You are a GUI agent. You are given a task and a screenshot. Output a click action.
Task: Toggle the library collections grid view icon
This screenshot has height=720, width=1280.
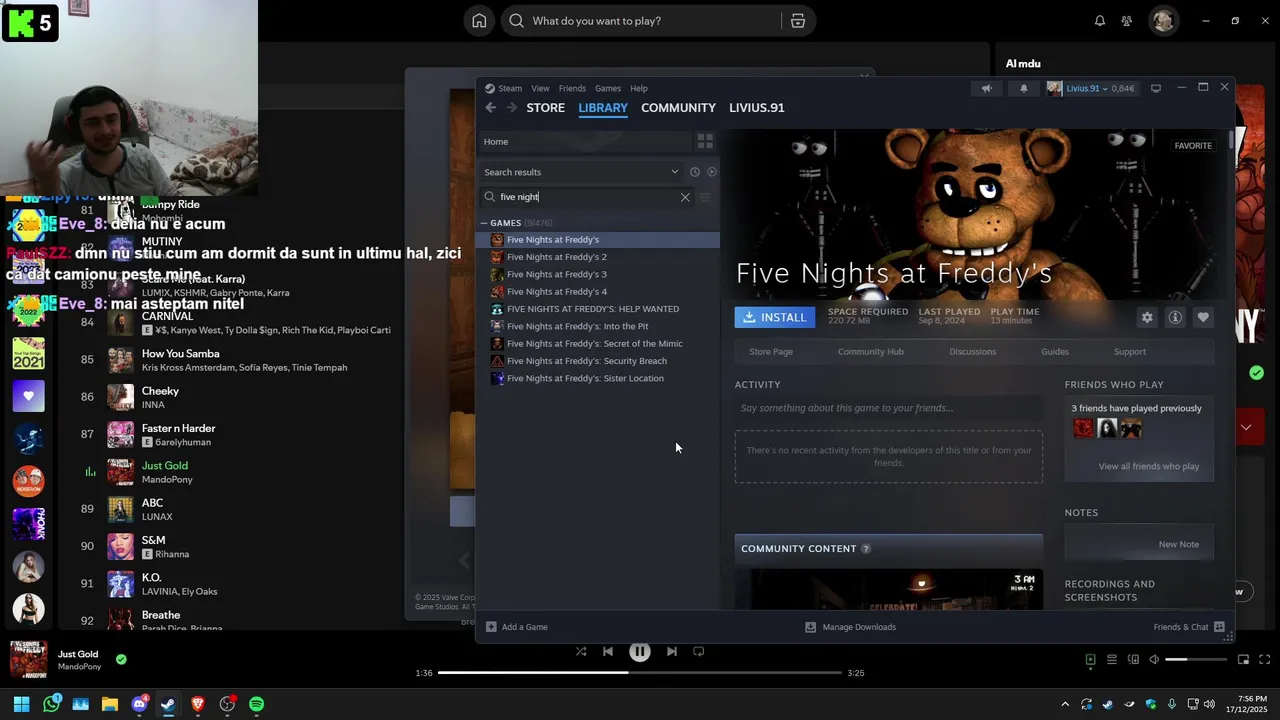coord(705,141)
